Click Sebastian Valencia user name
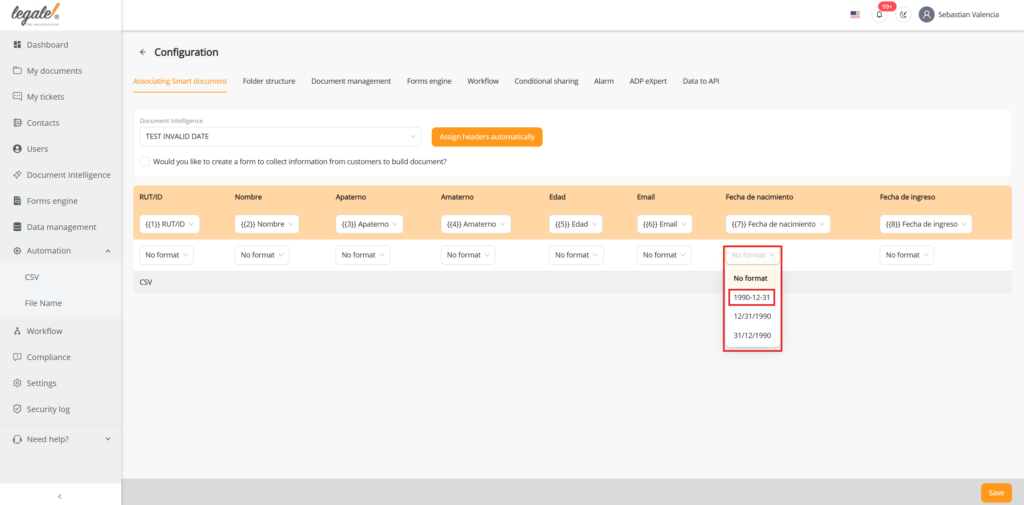 coord(968,14)
